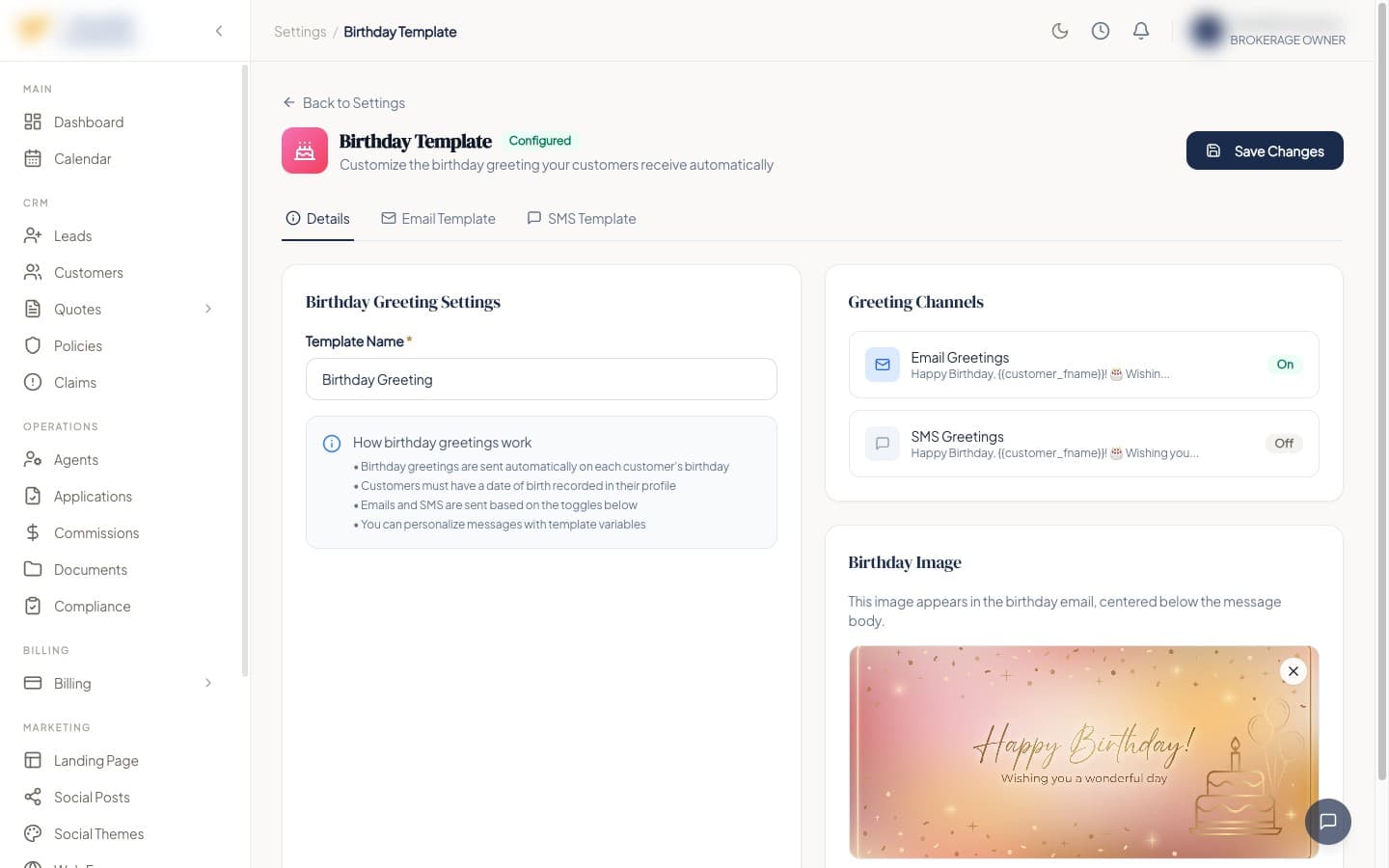
Task: Expand the Billing submenu
Action: point(208,684)
